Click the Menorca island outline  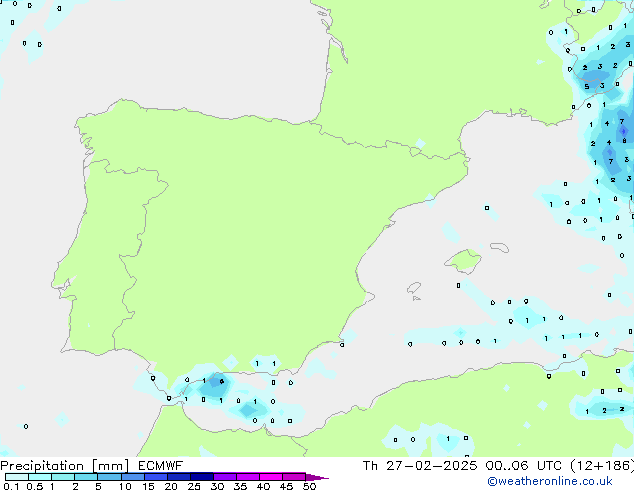499,247
